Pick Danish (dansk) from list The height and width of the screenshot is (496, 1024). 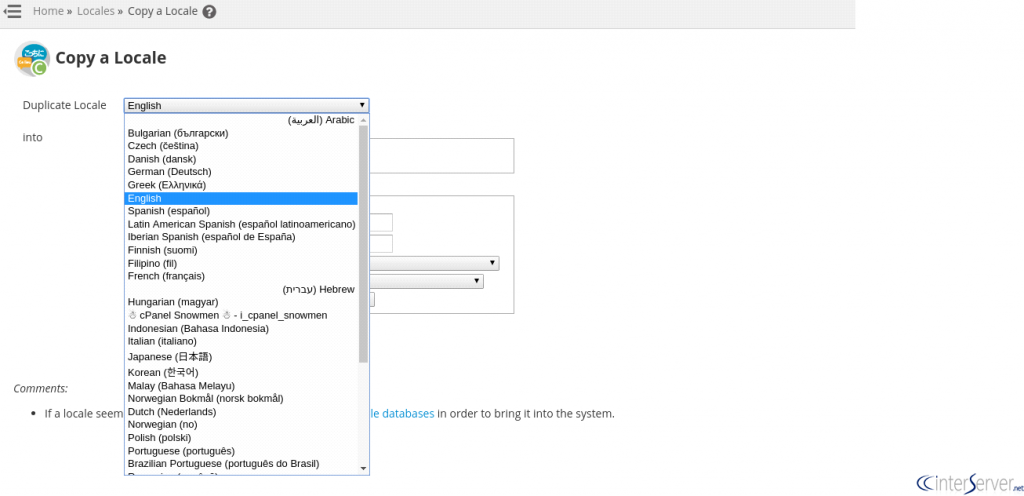point(241,159)
